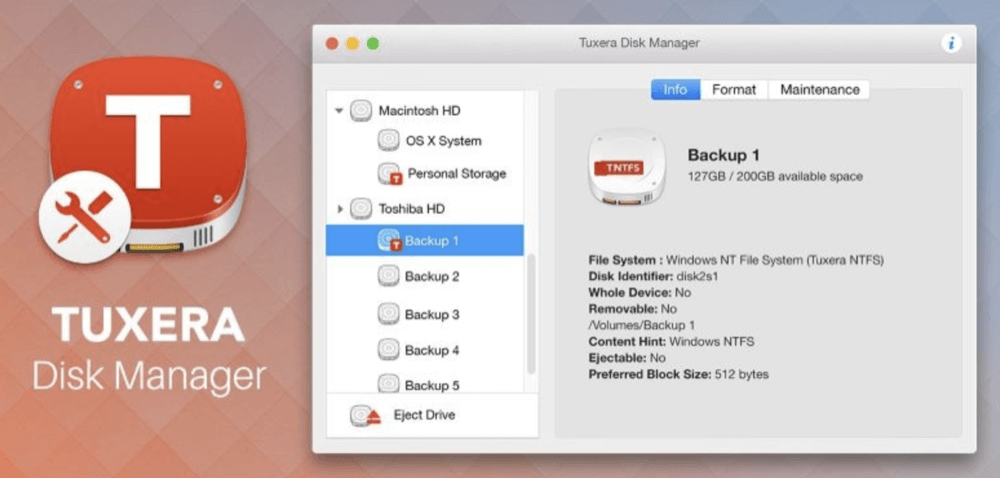Collapse the Macintosh HD tree
1000x479 pixels.
[339, 111]
